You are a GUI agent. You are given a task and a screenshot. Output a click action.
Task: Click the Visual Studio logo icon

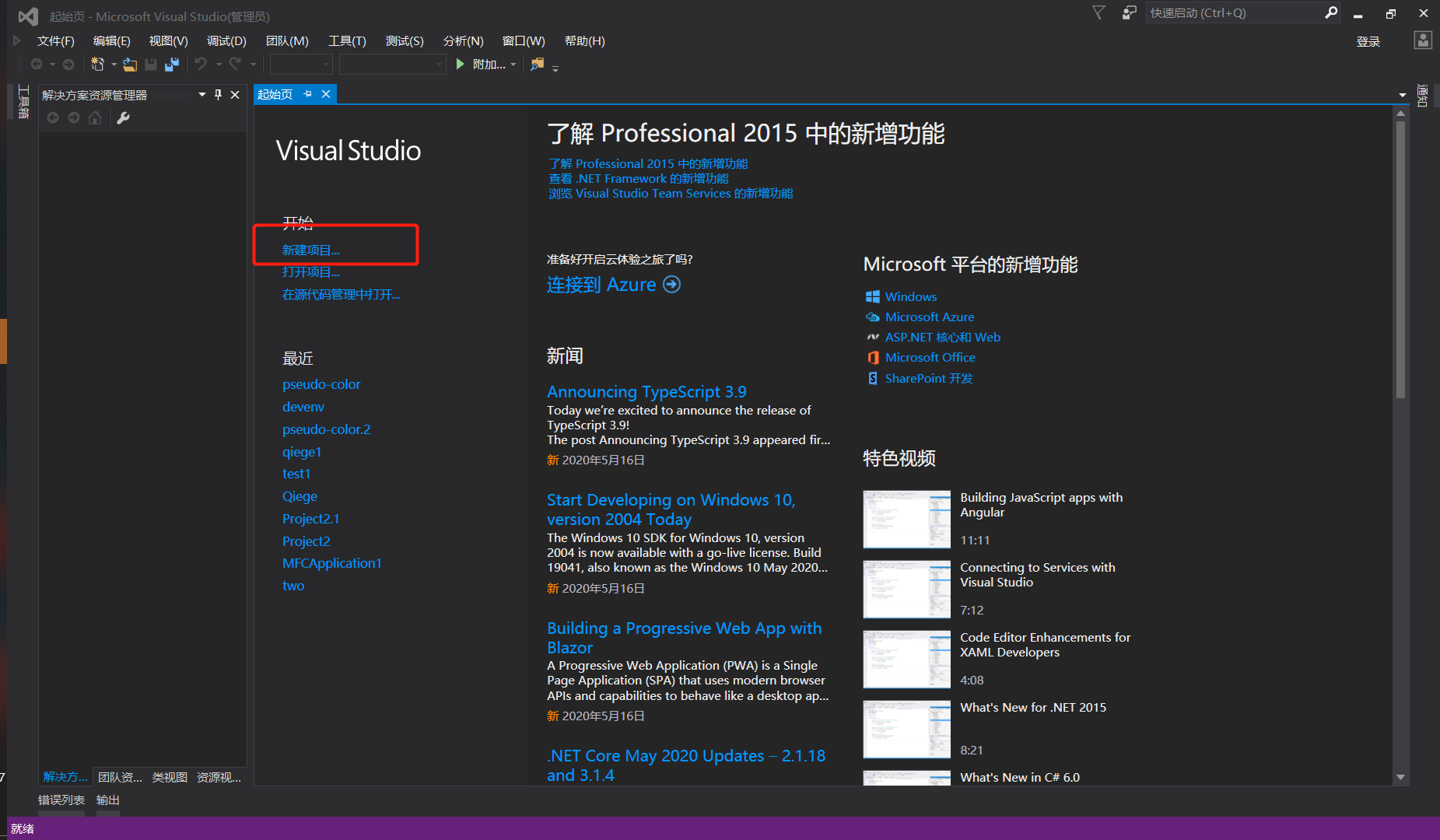coord(28,16)
